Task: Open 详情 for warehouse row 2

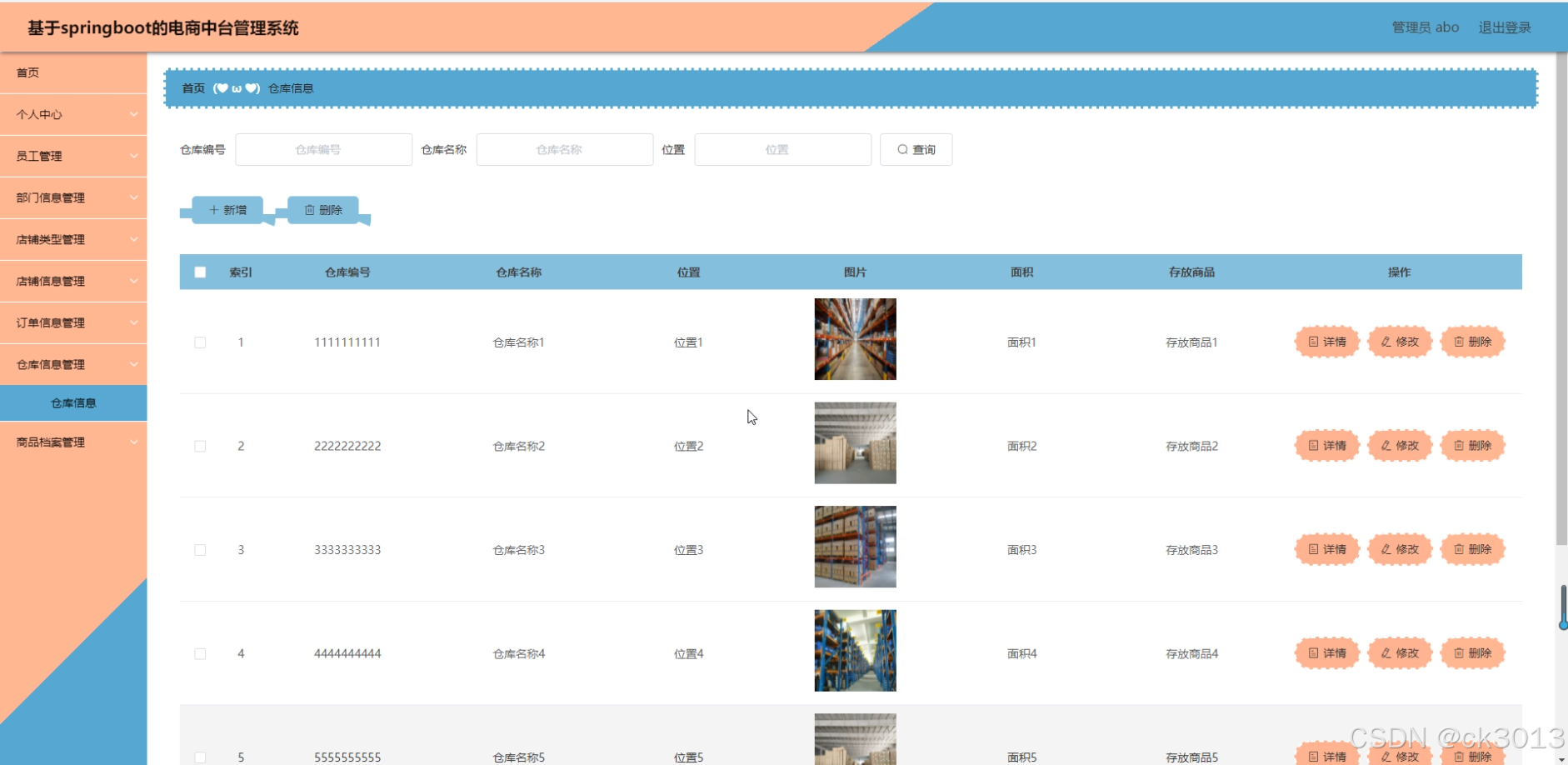Action: (x=1327, y=446)
